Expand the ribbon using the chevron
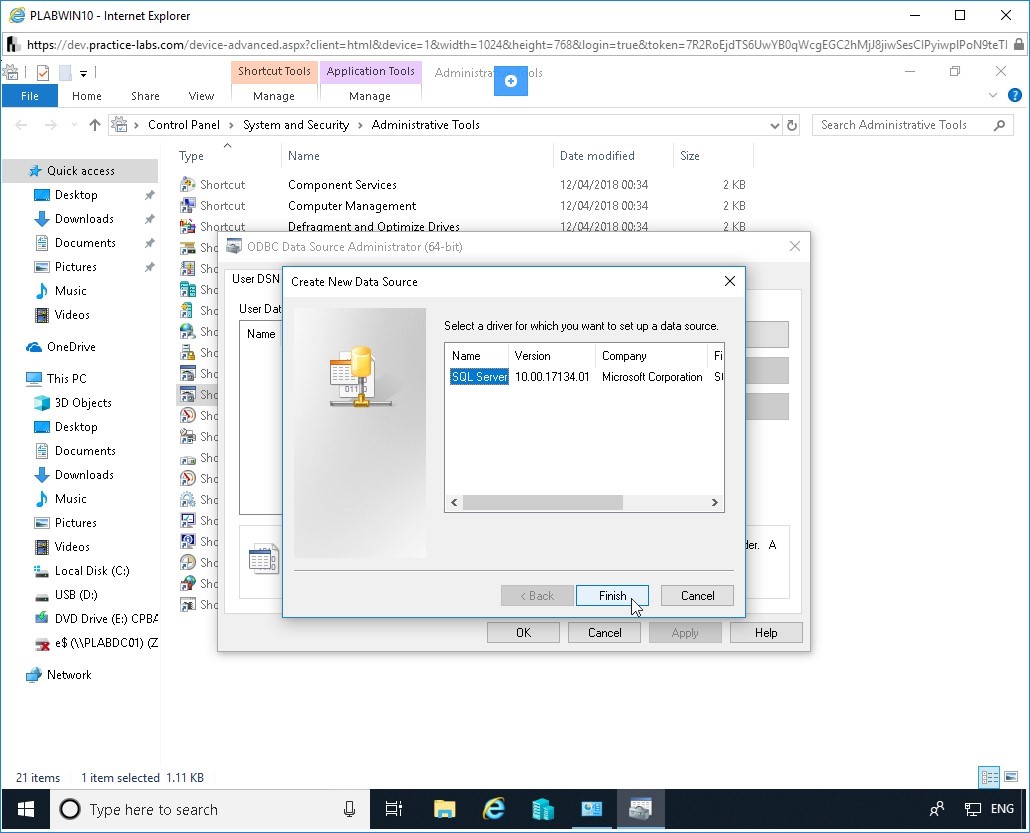 tap(993, 95)
